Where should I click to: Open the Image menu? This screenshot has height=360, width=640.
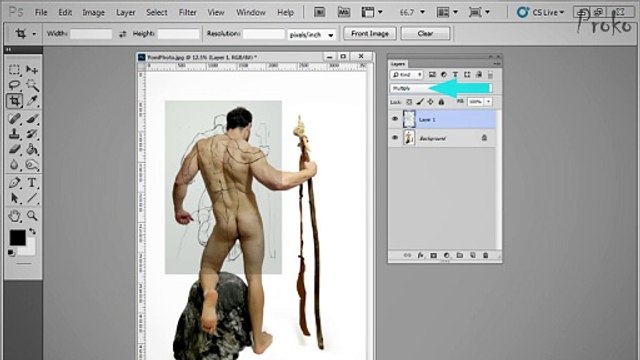pos(93,13)
